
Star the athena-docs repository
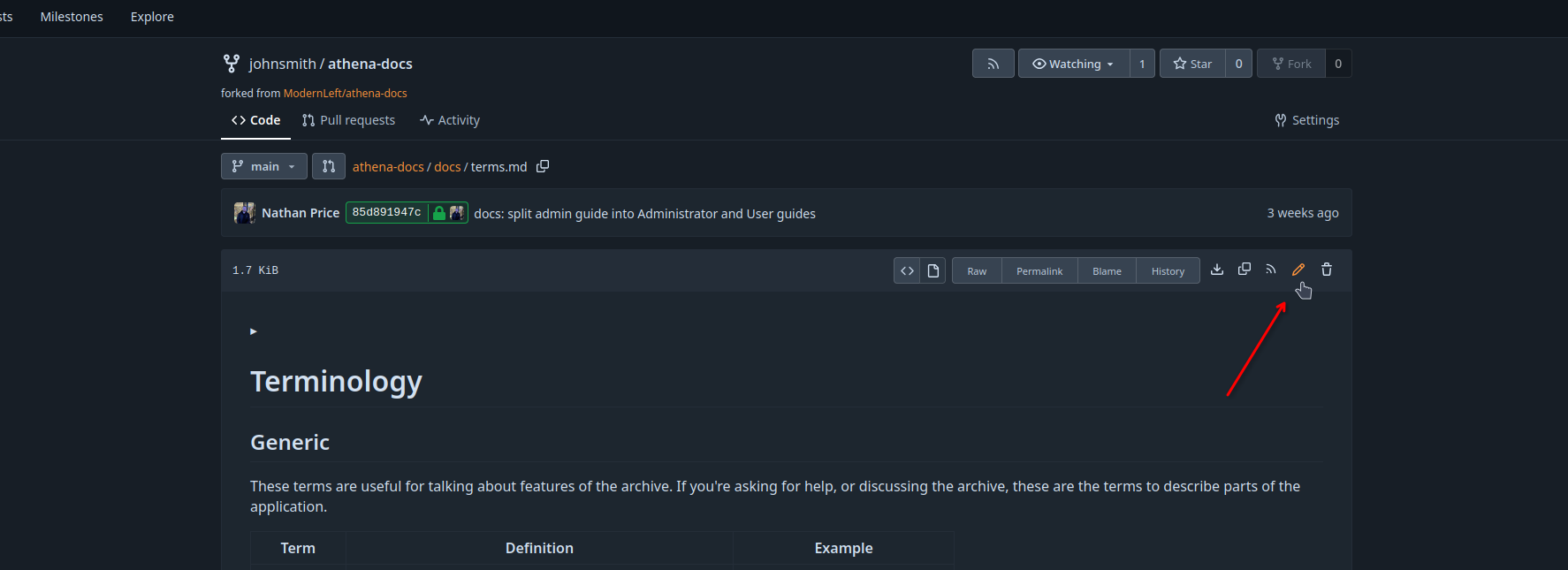click(x=1192, y=64)
